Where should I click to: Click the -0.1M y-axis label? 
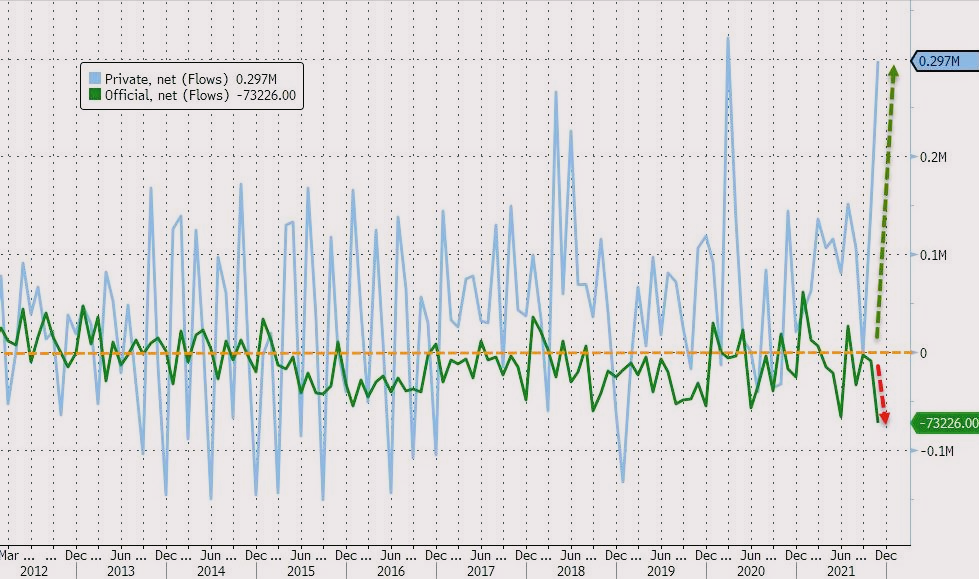click(x=937, y=451)
